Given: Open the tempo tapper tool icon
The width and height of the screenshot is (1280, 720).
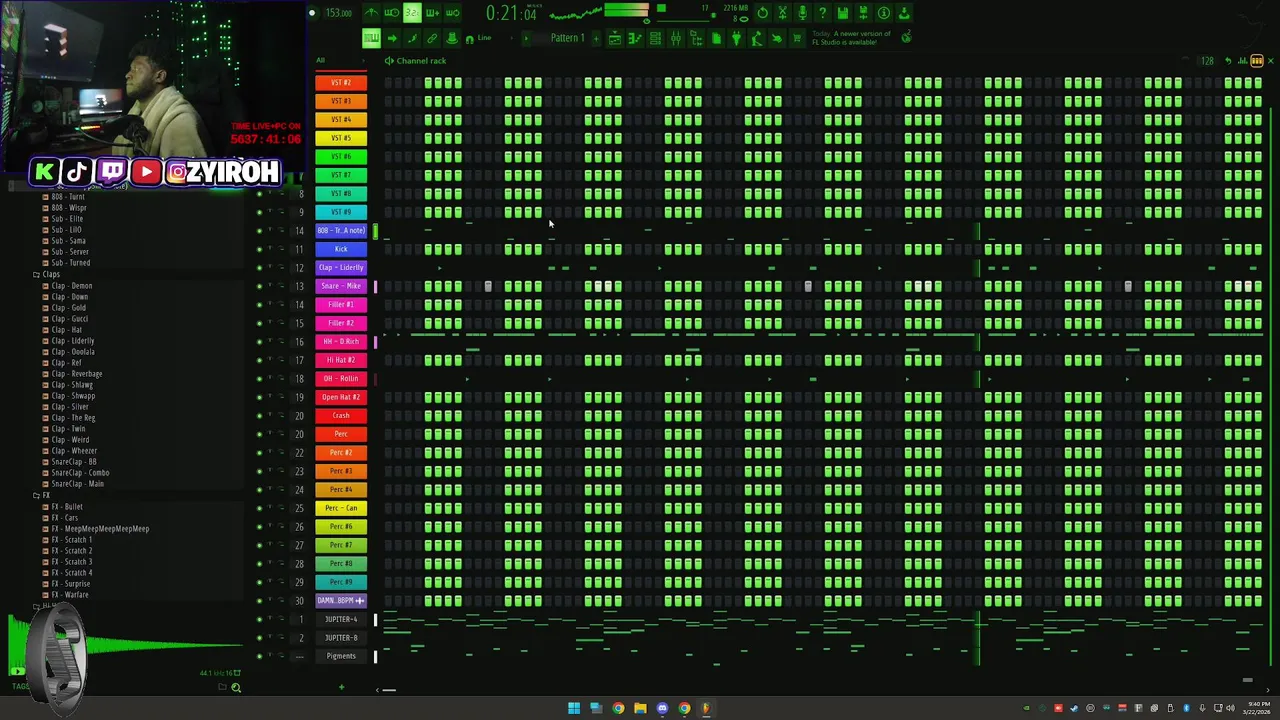Looking at the screenshot, I should pyautogui.click(x=756, y=38).
